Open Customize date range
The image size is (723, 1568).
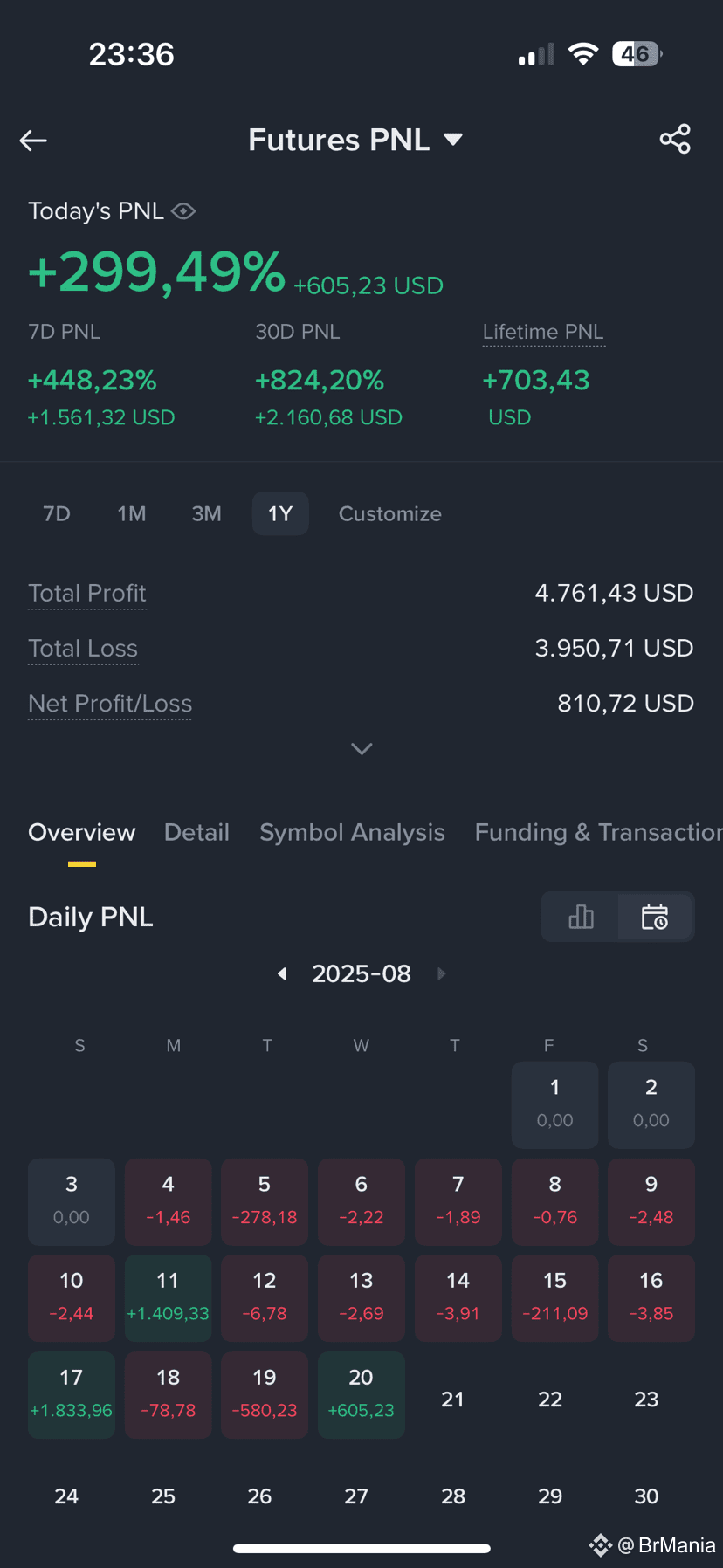pos(390,513)
